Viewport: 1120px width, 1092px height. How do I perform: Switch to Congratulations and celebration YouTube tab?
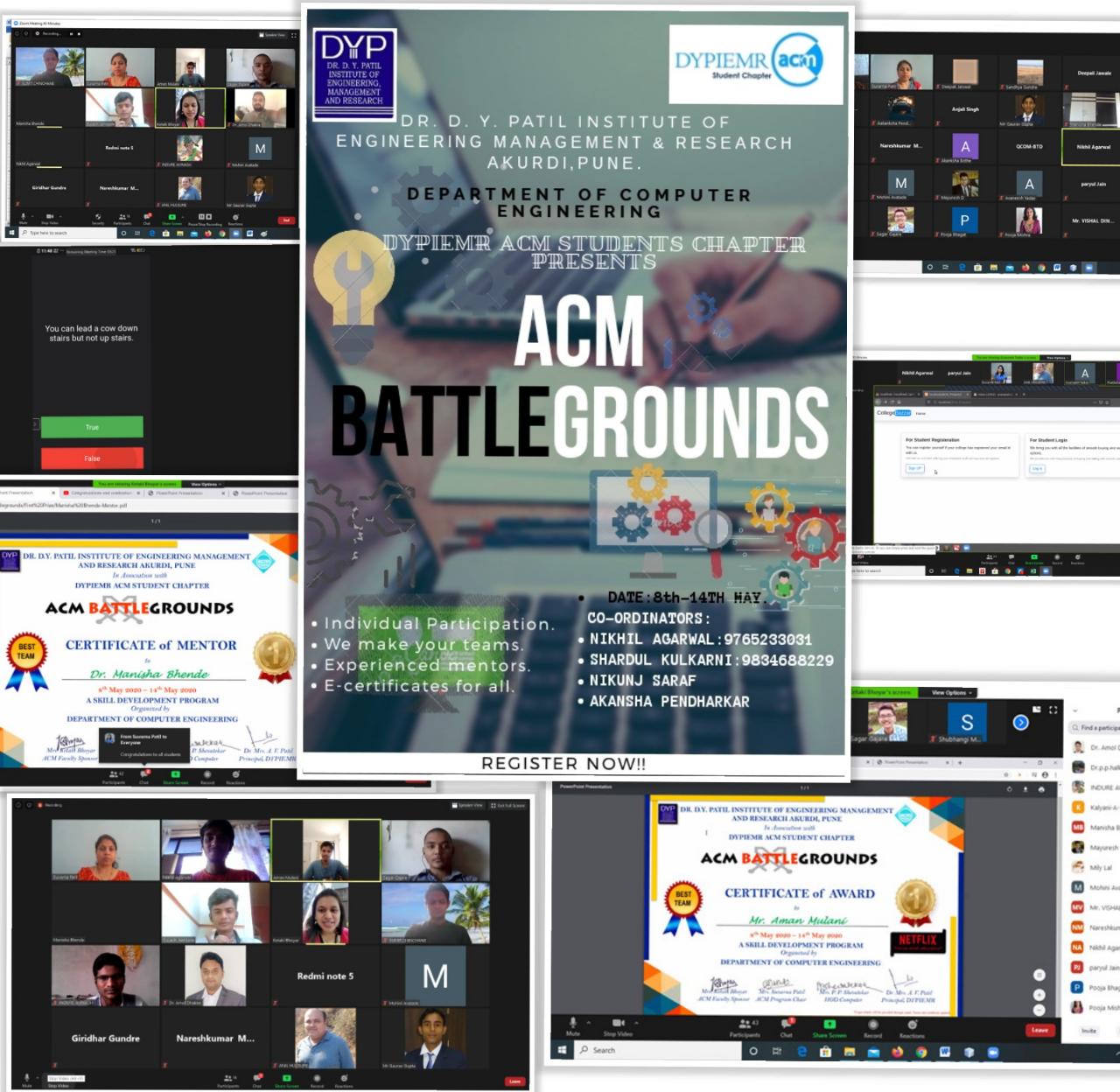tap(101, 493)
